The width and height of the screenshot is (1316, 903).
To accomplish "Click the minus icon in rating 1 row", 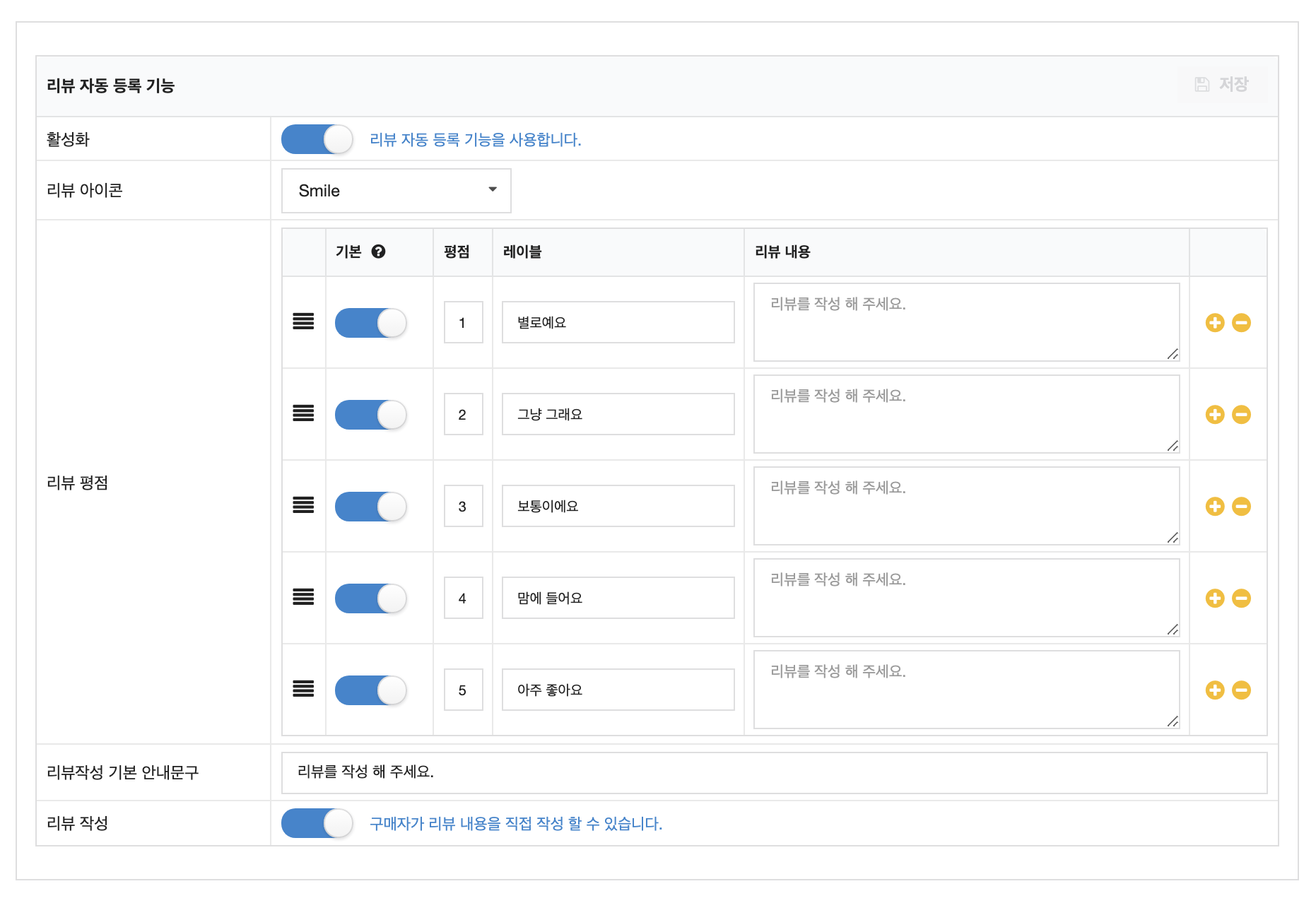I will [x=1241, y=323].
